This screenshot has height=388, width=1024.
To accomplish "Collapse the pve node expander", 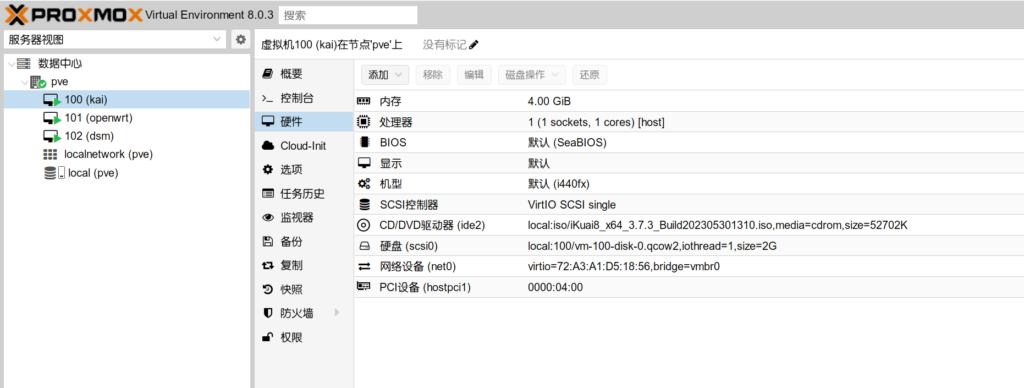I will (24, 82).
